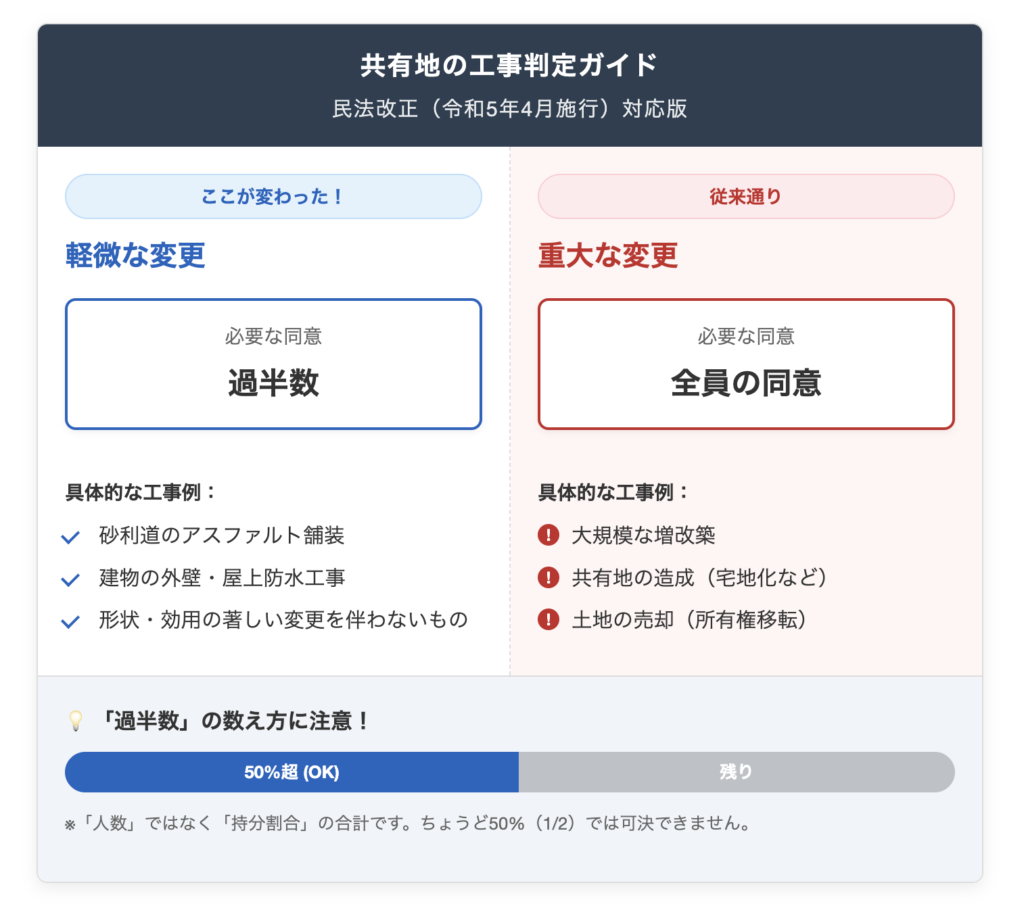Click the checkmark beside 砂利道のアスファルト舗装
Screen dimensions: 1024x906
[x=70, y=537]
